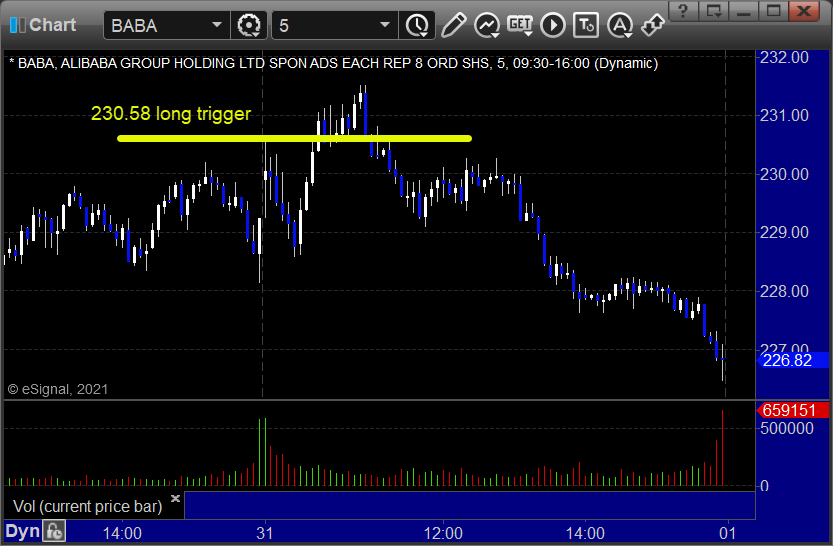Open symbol settings gear icon
Image resolution: width=833 pixels, height=546 pixels.
[249, 25]
